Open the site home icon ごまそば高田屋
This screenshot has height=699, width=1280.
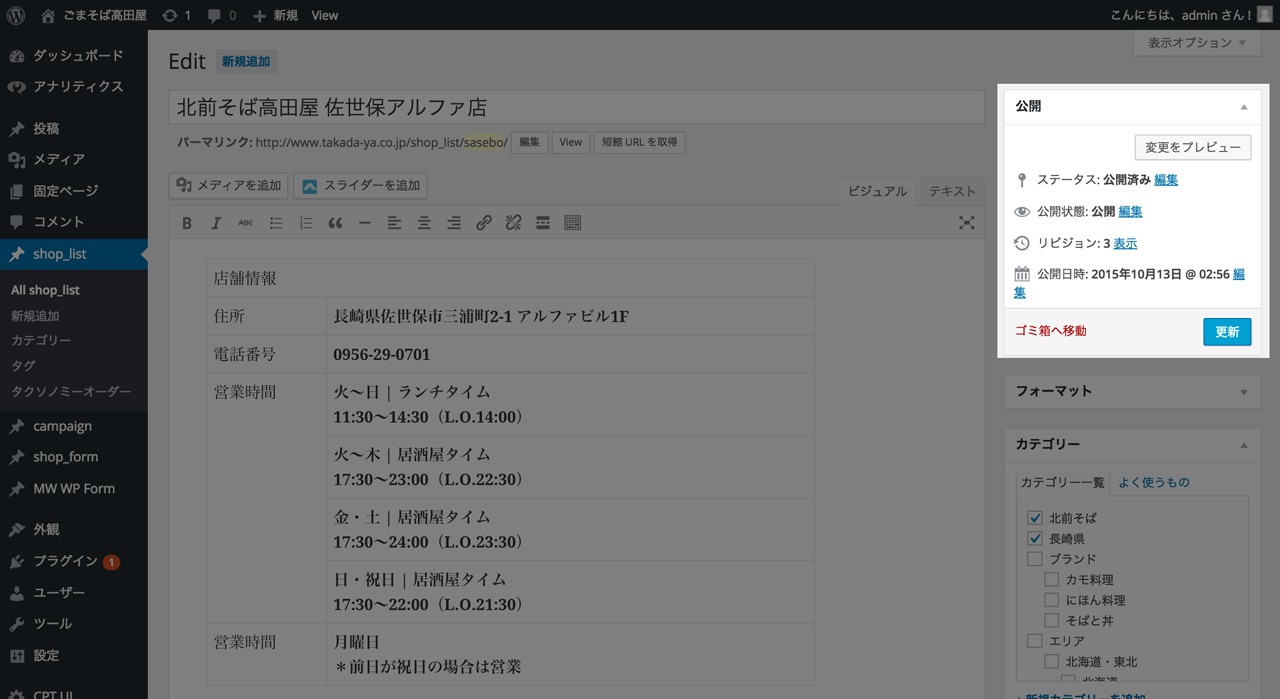click(x=94, y=15)
